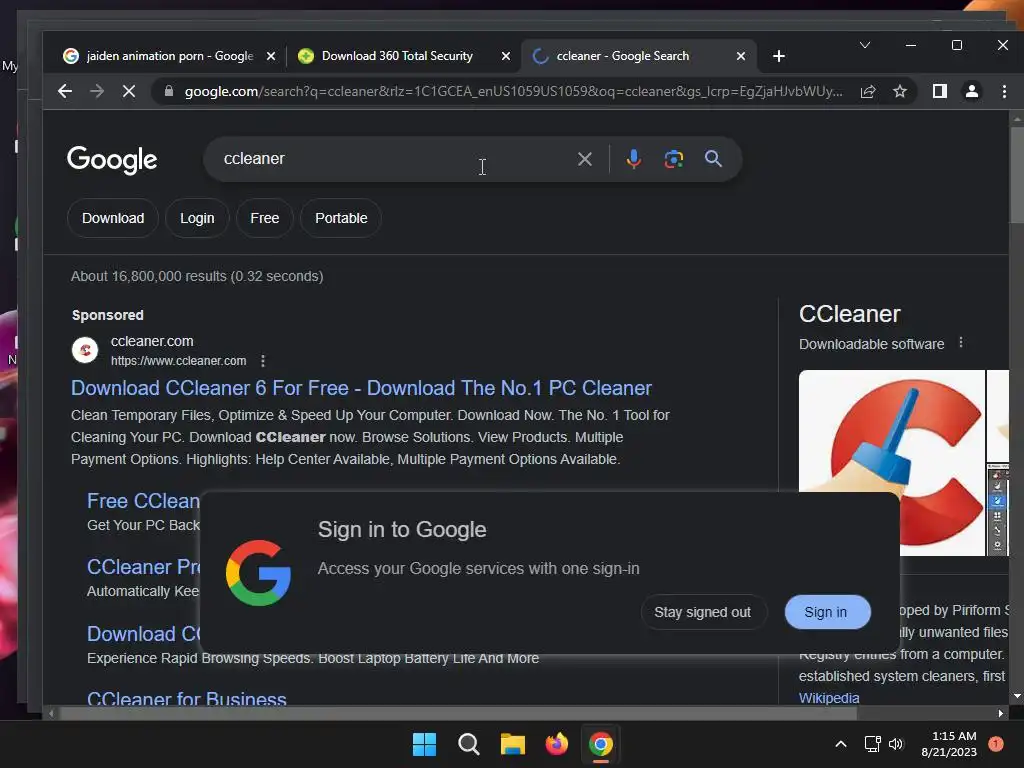Expand the tab search dropdown

pos(865,45)
